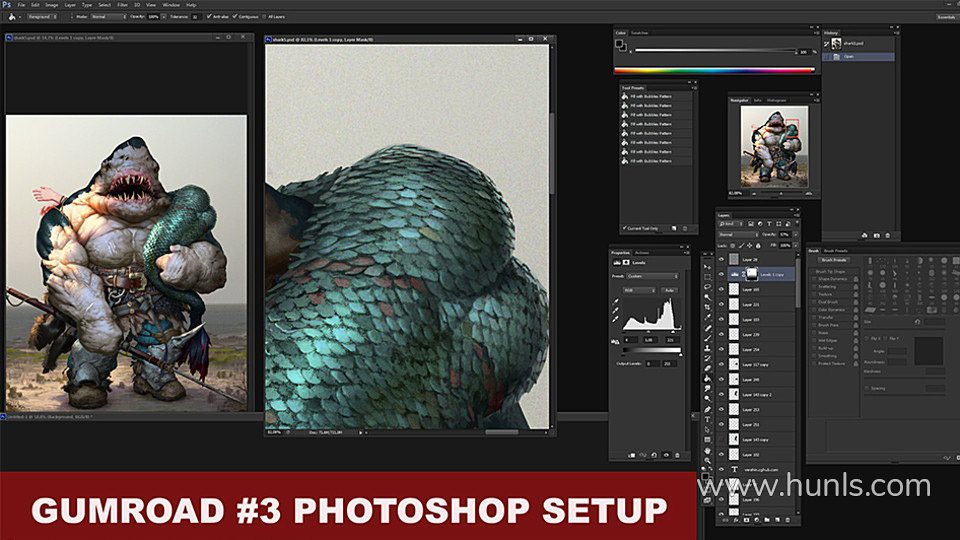Click the Navigator zoom slider
Image resolution: width=960 pixels, height=540 pixels.
[781, 193]
